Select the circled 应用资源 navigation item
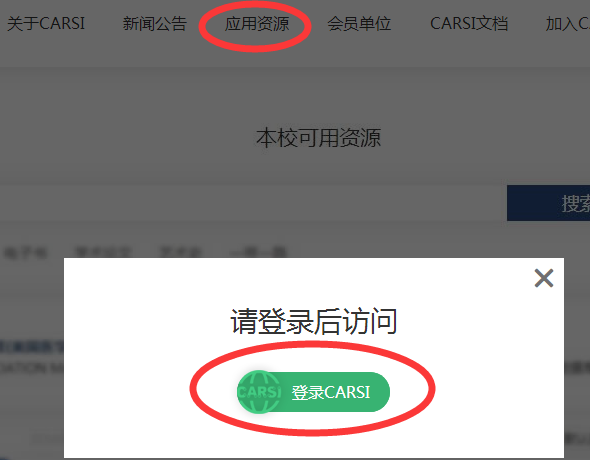Image resolution: width=590 pixels, height=460 pixels. pyautogui.click(x=257, y=24)
